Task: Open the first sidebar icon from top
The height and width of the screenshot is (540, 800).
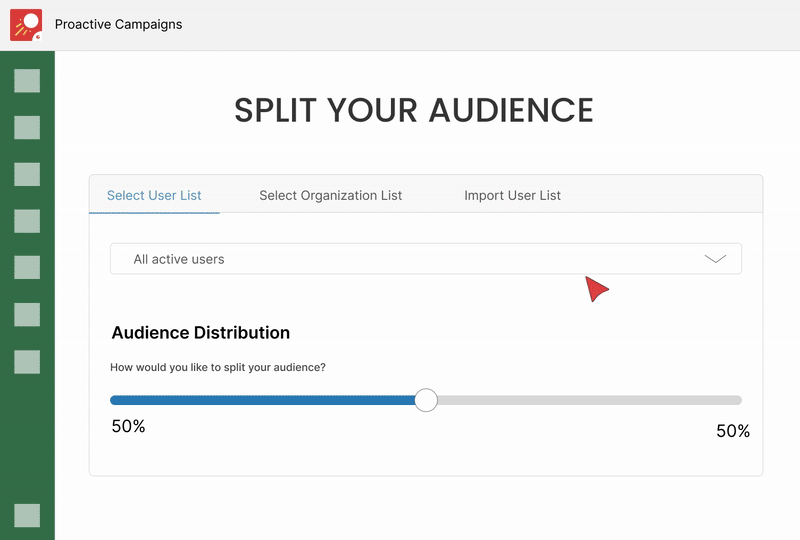Action: click(27, 81)
